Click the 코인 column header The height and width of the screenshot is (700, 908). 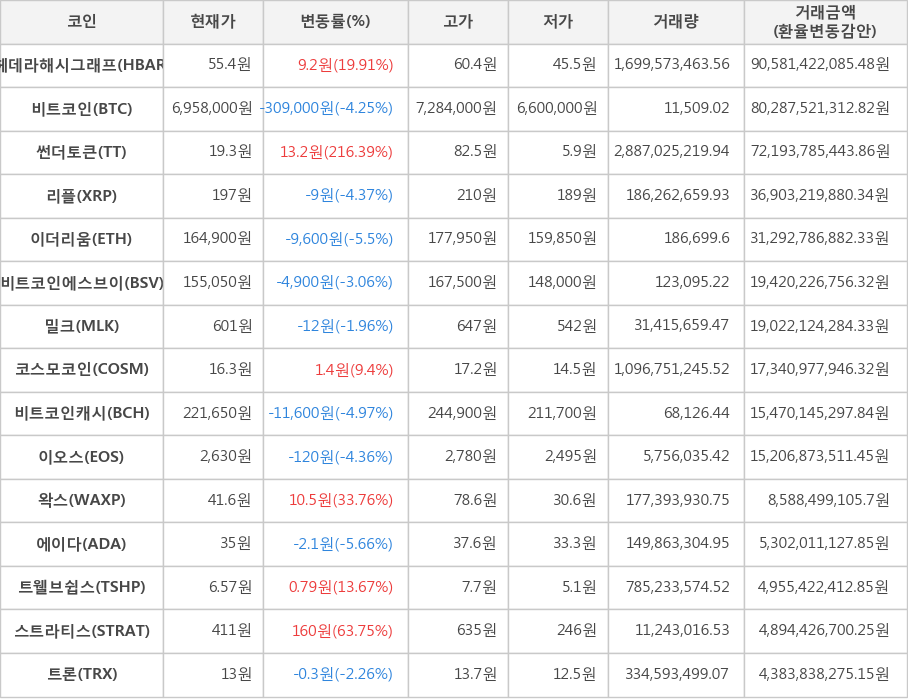tap(81, 21)
